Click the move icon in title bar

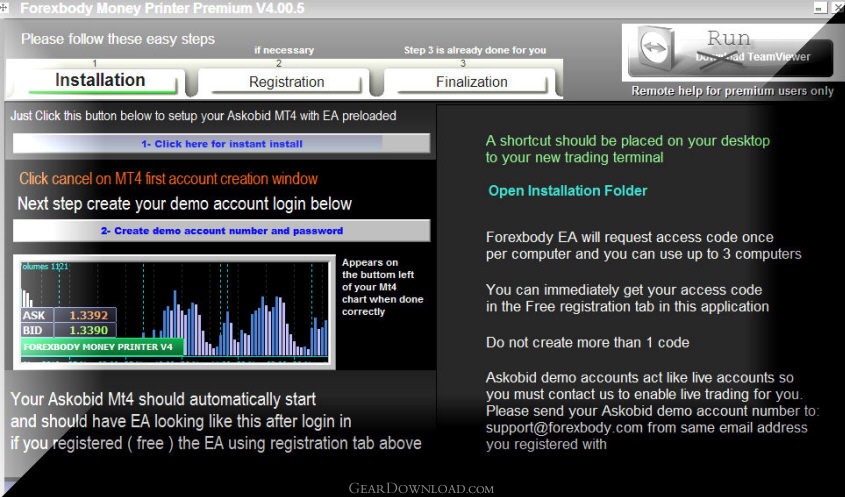(4, 7)
